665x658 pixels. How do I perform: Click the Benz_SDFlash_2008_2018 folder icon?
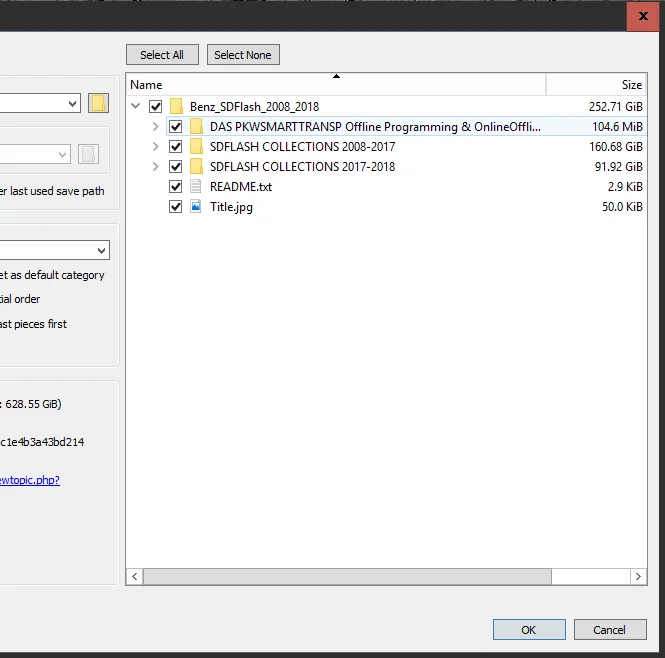(x=176, y=106)
